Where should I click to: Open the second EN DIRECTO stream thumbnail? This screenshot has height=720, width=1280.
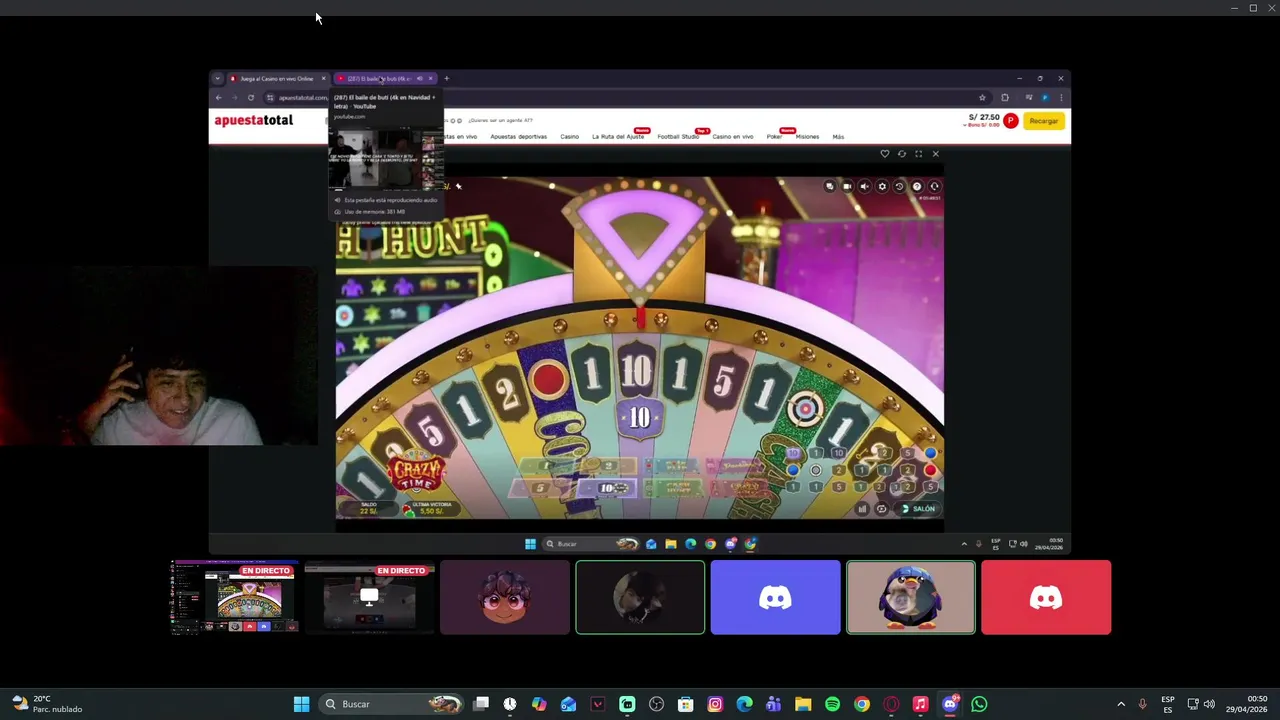[370, 597]
